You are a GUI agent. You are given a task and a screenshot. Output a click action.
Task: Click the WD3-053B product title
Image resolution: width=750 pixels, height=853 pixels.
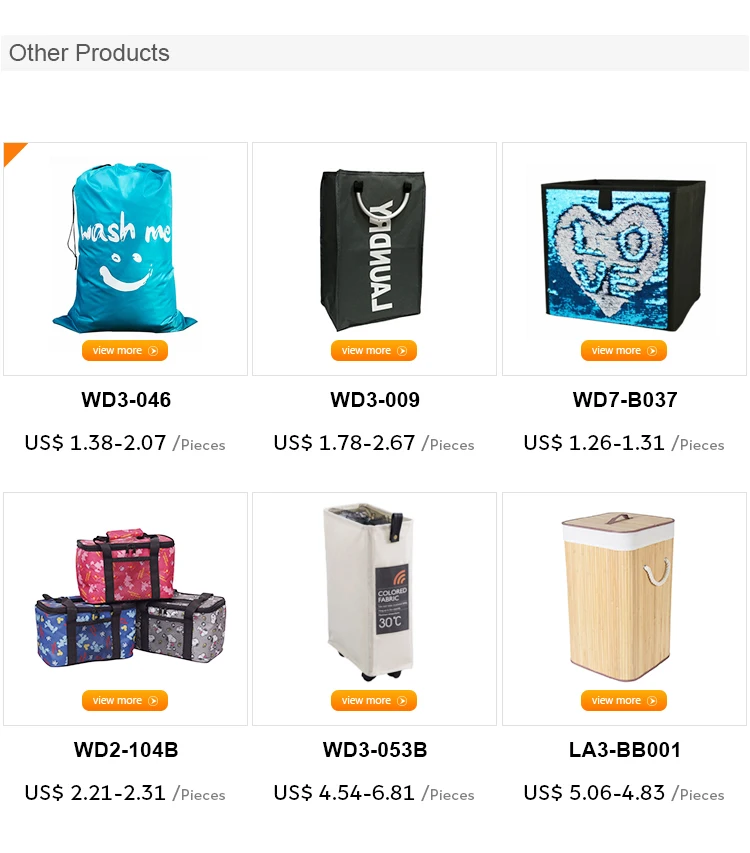click(x=375, y=750)
